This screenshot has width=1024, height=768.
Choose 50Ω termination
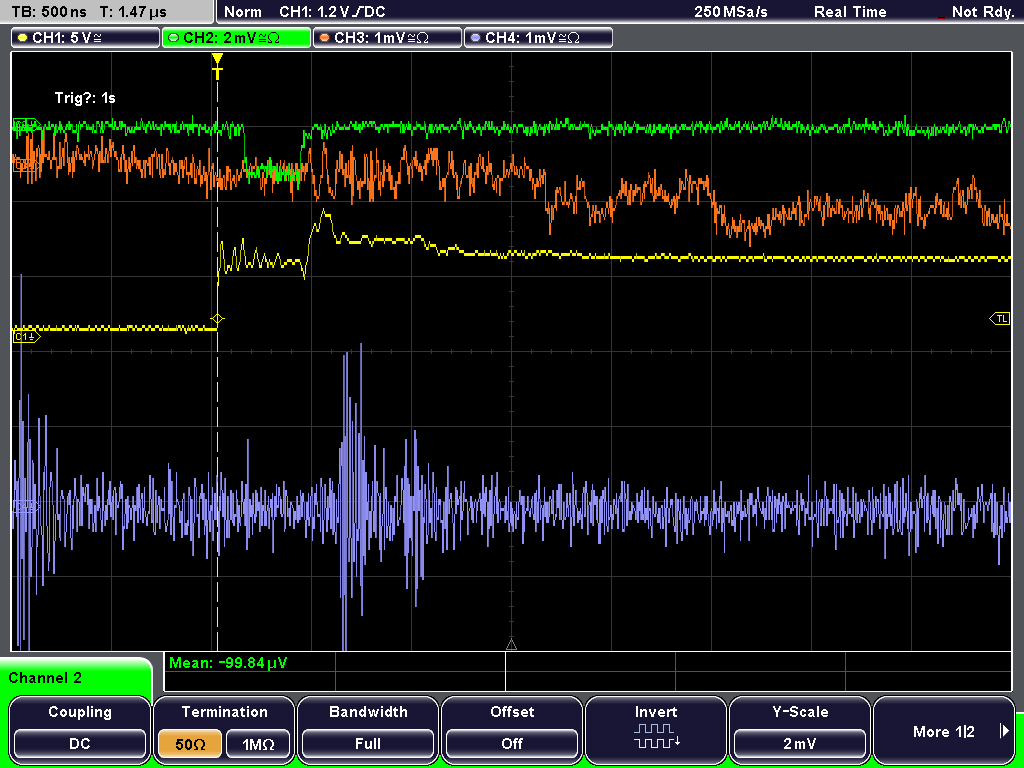click(x=189, y=744)
